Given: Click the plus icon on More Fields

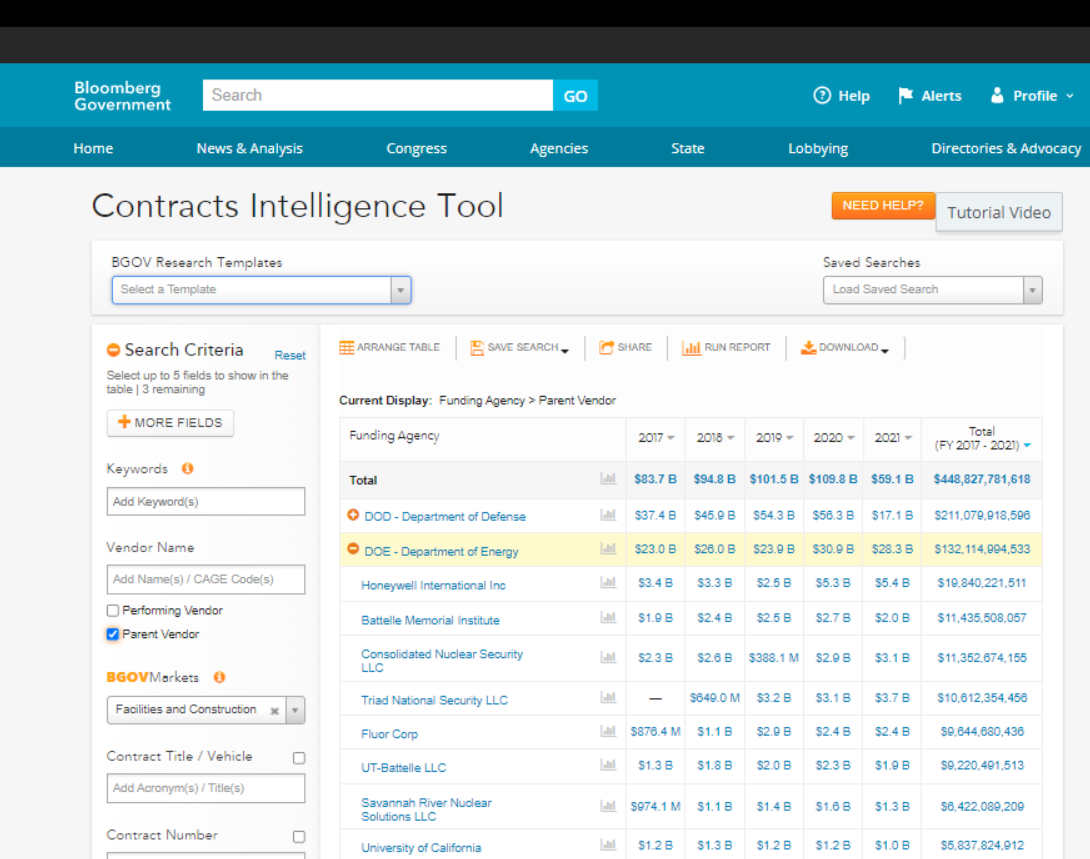Looking at the screenshot, I should pyautogui.click(x=124, y=422).
